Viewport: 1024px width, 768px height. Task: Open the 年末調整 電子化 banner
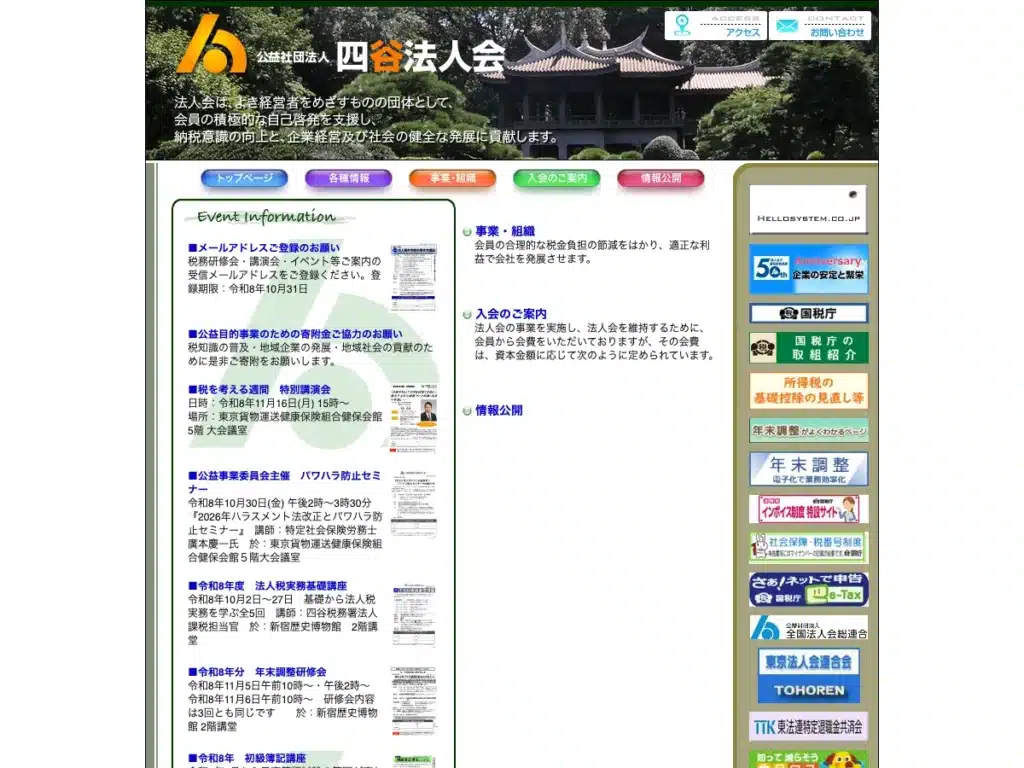coord(808,469)
